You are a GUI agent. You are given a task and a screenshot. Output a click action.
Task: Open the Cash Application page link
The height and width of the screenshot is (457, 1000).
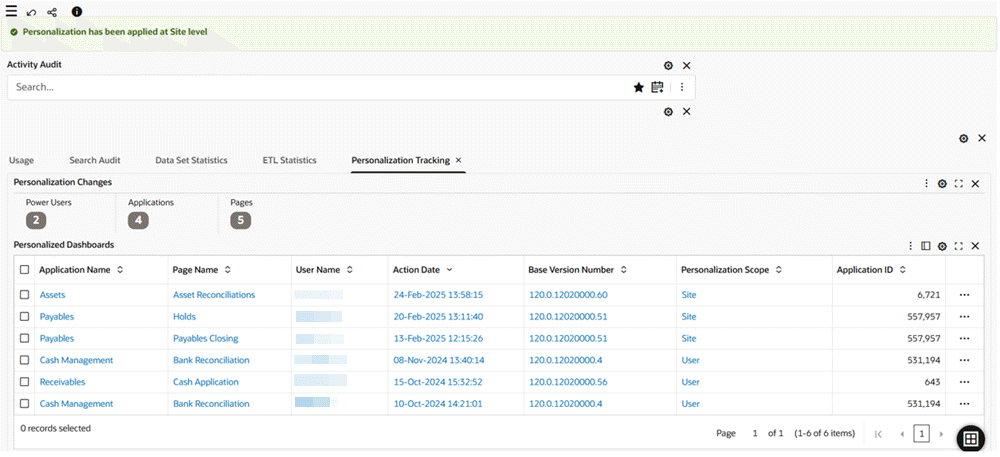[205, 382]
